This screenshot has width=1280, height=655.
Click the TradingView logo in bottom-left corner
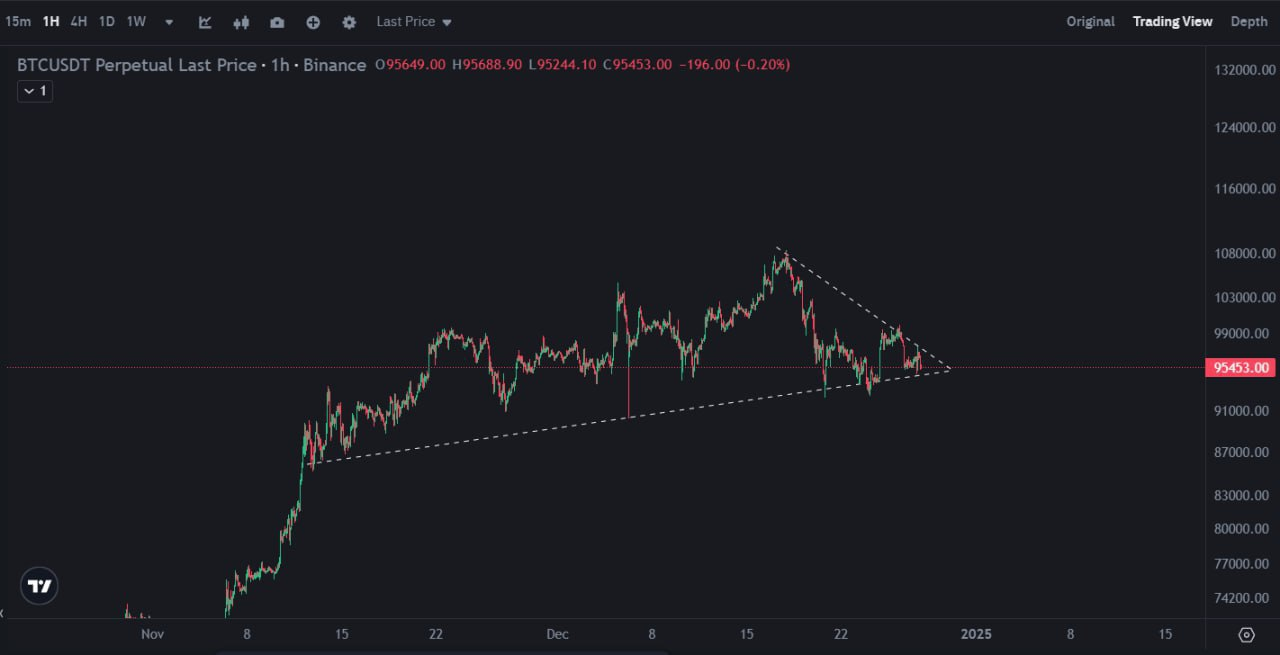pos(38,585)
